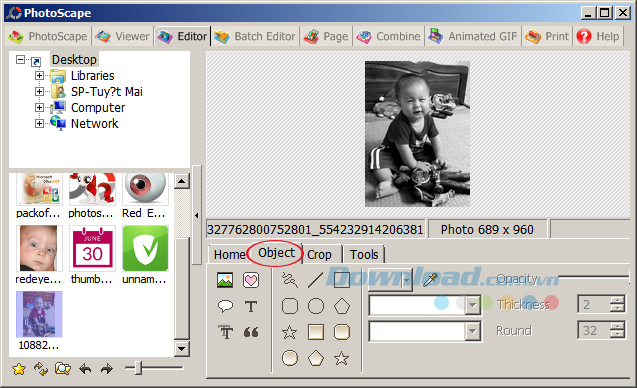Screen dimensions: 637x388
Task: Click the Photo 689 x 960 status text
Action: tap(487, 230)
